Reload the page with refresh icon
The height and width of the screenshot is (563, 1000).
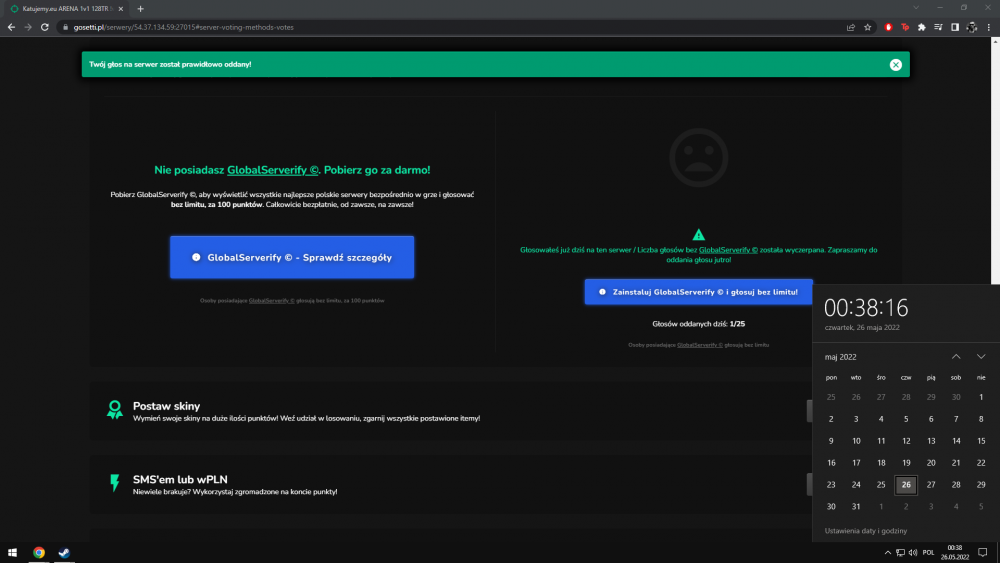click(x=45, y=27)
